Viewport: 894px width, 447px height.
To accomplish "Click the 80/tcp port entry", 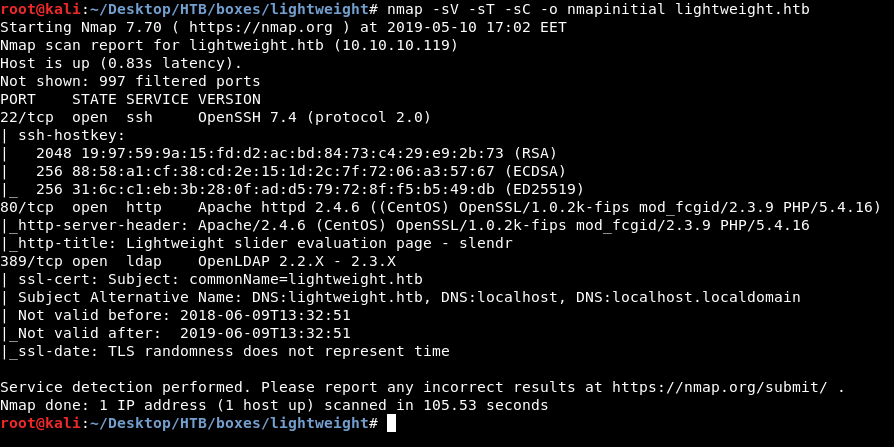I will click(x=27, y=207).
